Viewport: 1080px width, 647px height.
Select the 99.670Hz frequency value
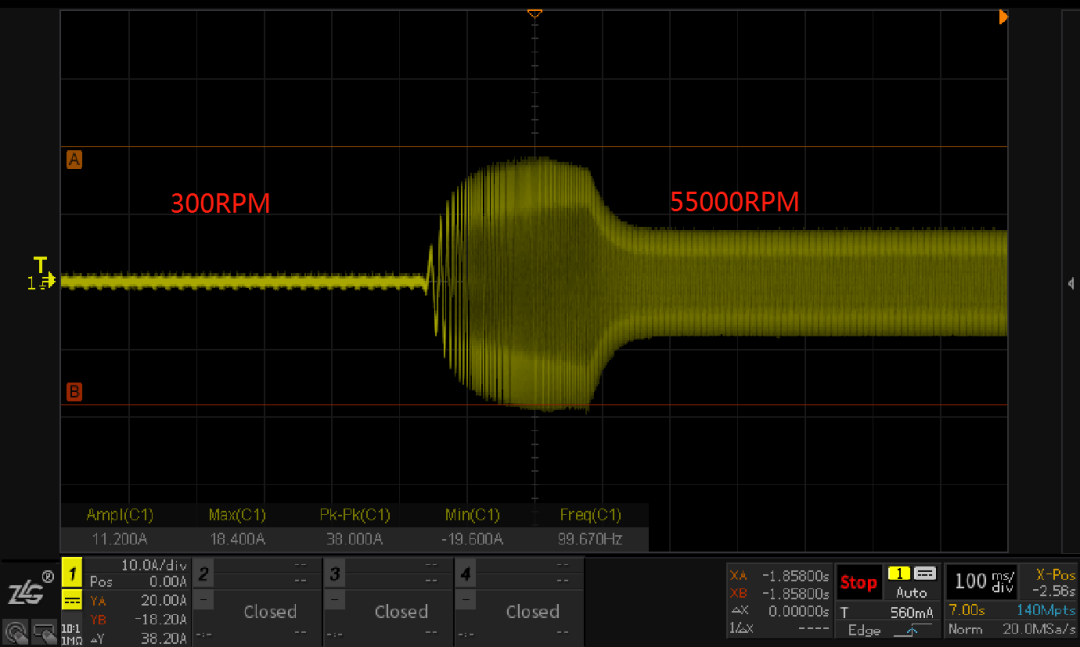(x=590, y=539)
